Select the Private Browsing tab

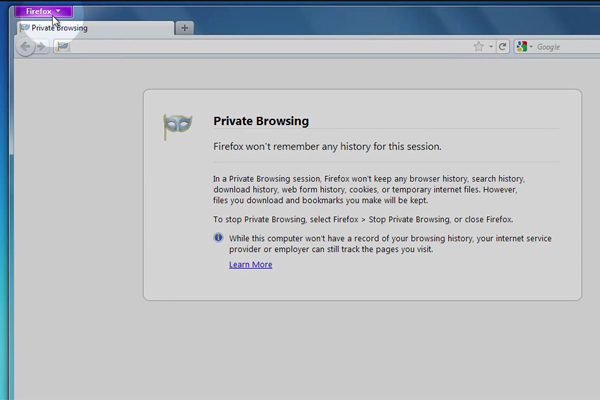[x=95, y=28]
